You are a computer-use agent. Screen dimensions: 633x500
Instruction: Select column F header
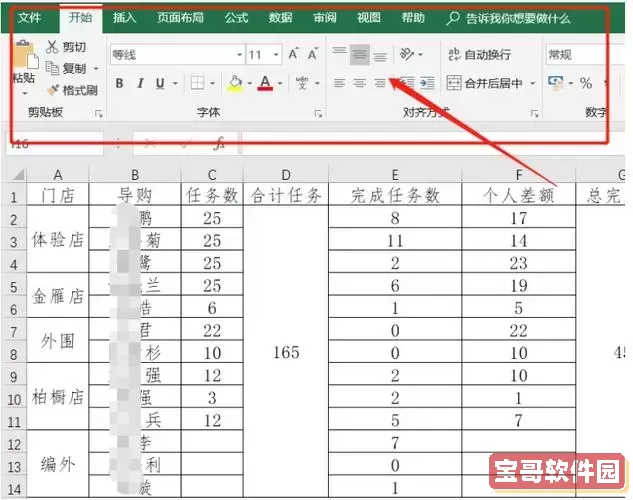pos(518,175)
